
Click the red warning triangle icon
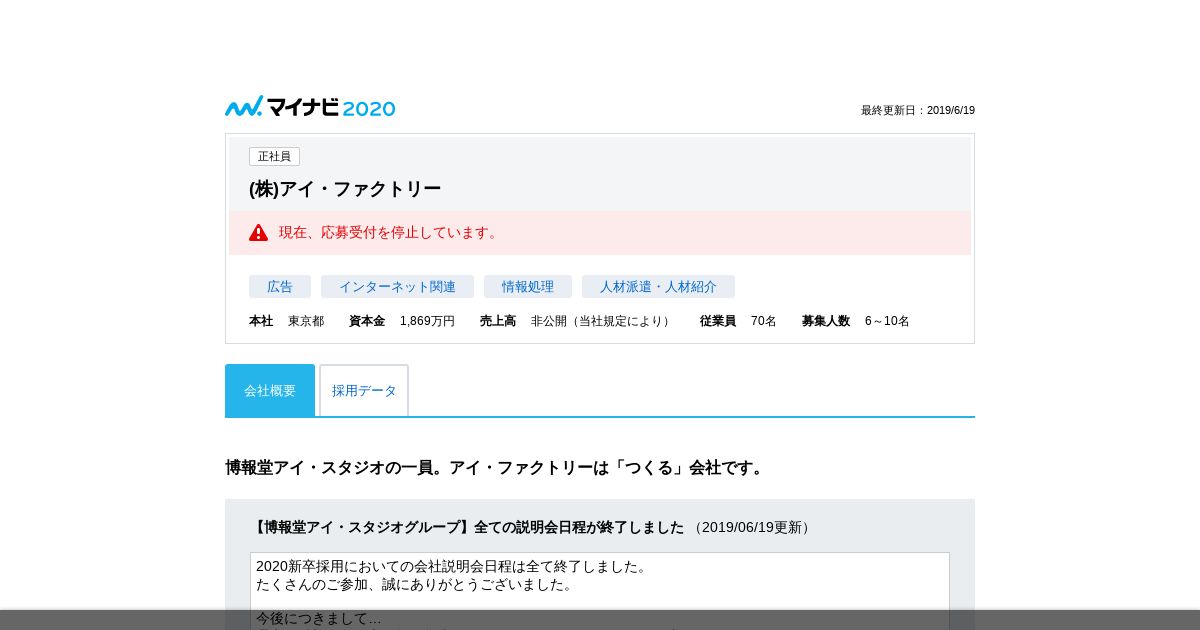pyautogui.click(x=259, y=232)
